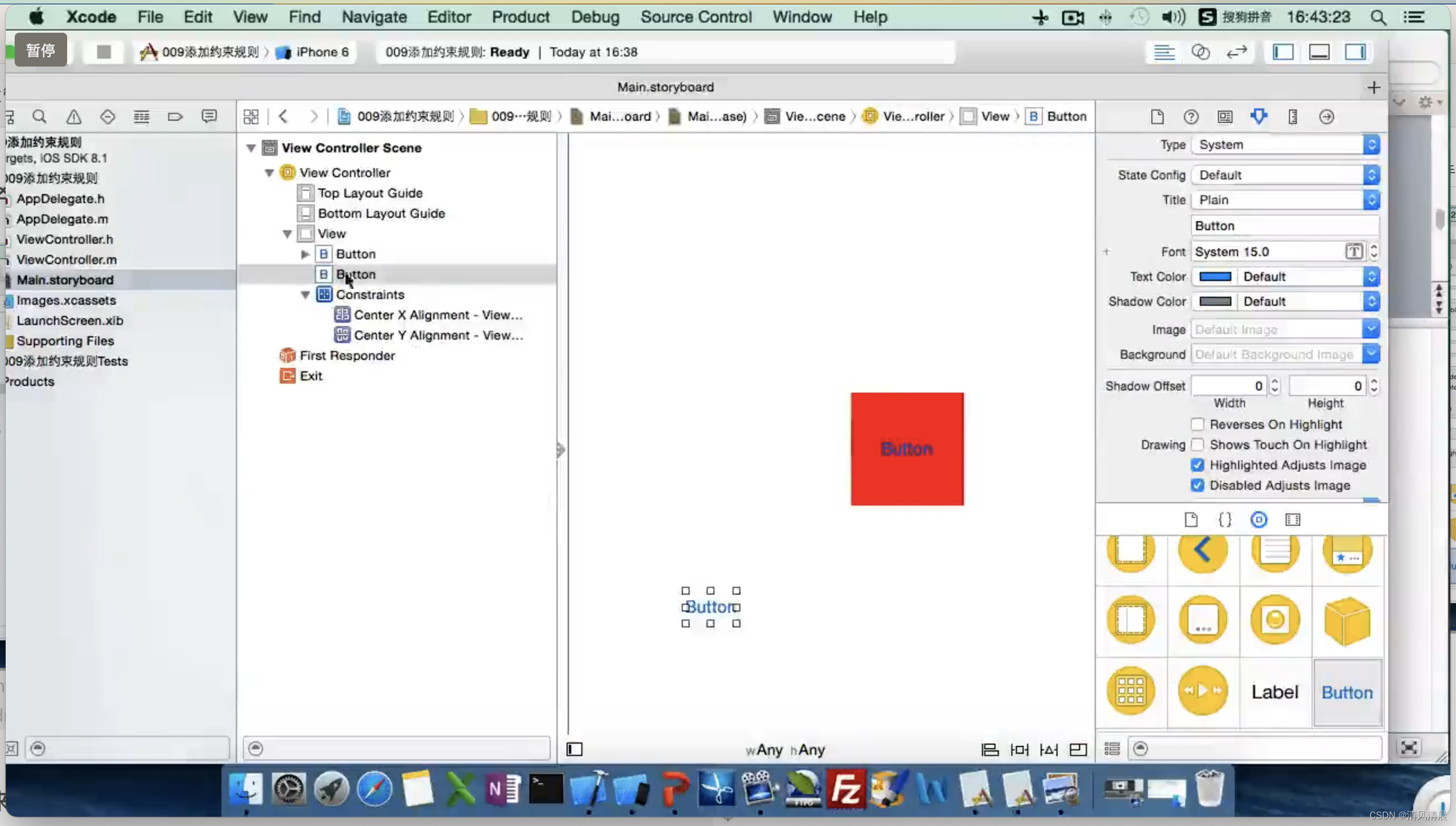Viewport: 1456px width, 826px height.
Task: Click Resolve Auto Layout Issues icon
Action: 1049,749
